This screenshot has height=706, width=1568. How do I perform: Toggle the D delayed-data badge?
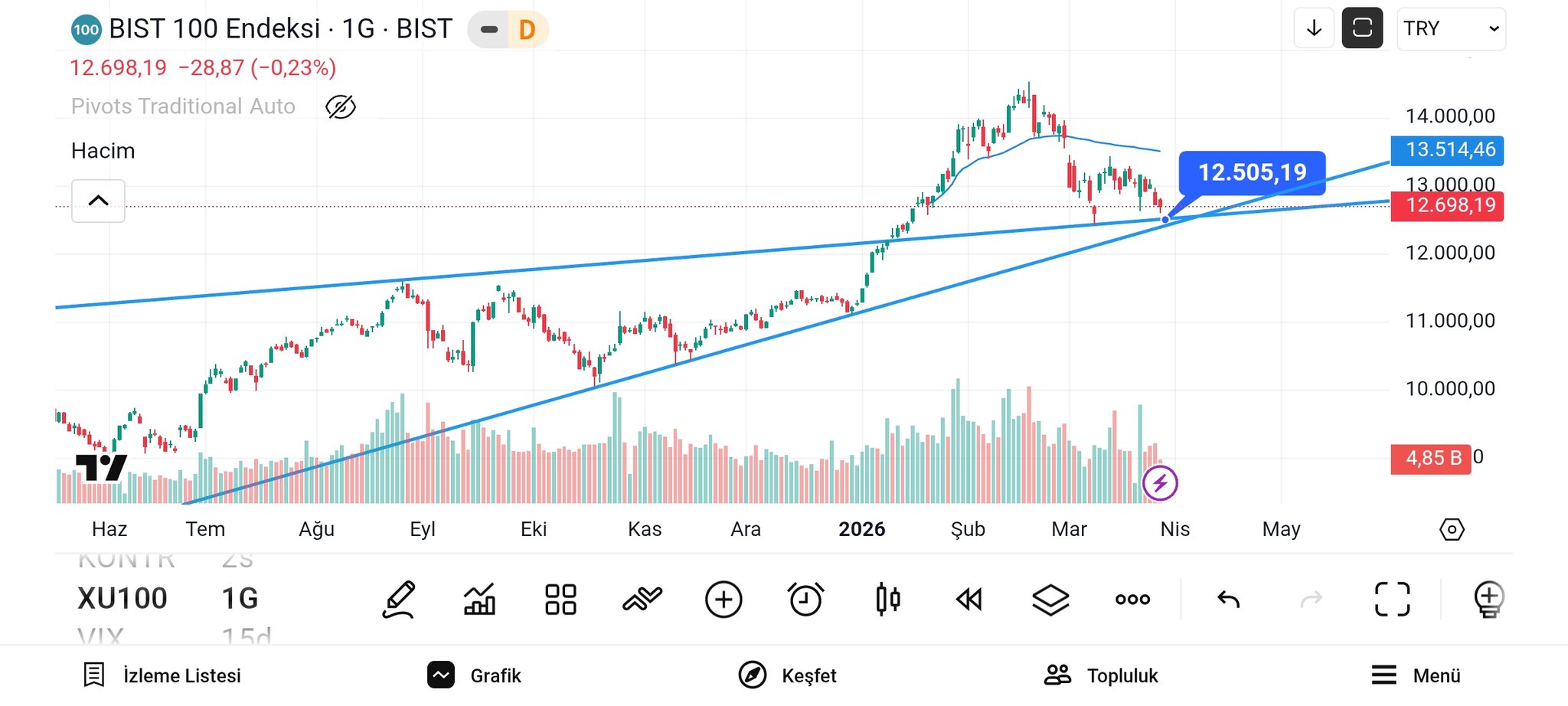tap(527, 30)
